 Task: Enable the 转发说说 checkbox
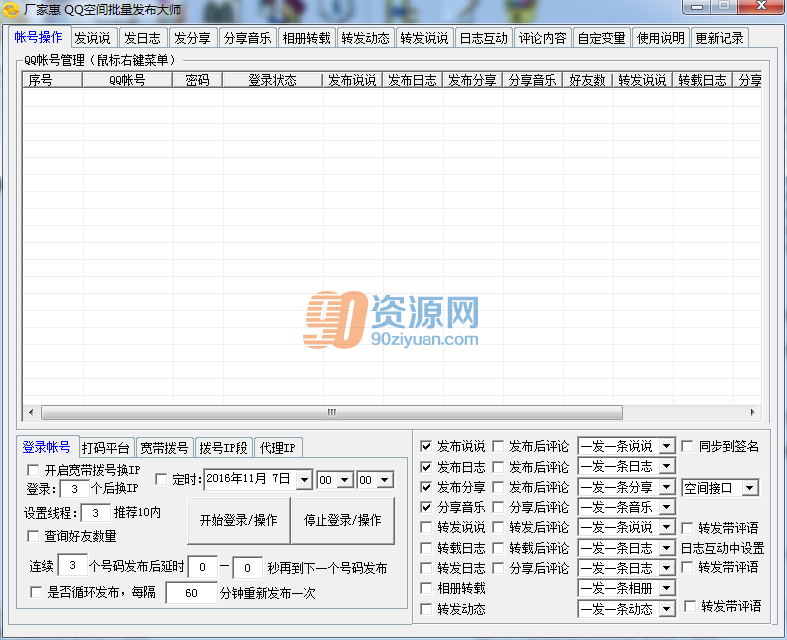tap(426, 528)
